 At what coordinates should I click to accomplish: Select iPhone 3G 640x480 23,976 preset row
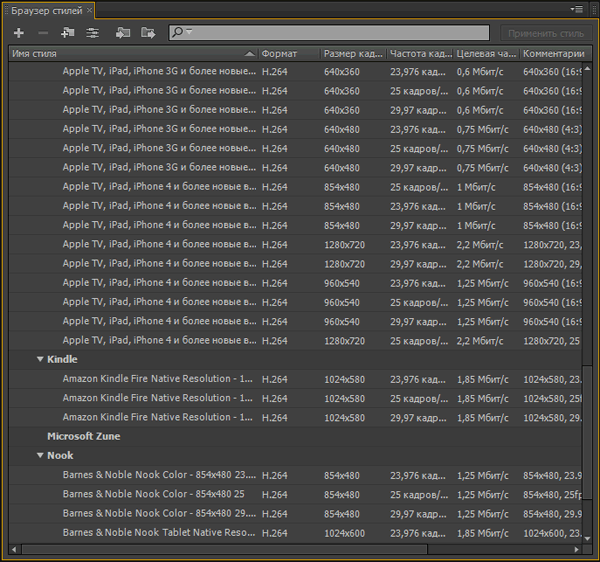click(x=295, y=129)
